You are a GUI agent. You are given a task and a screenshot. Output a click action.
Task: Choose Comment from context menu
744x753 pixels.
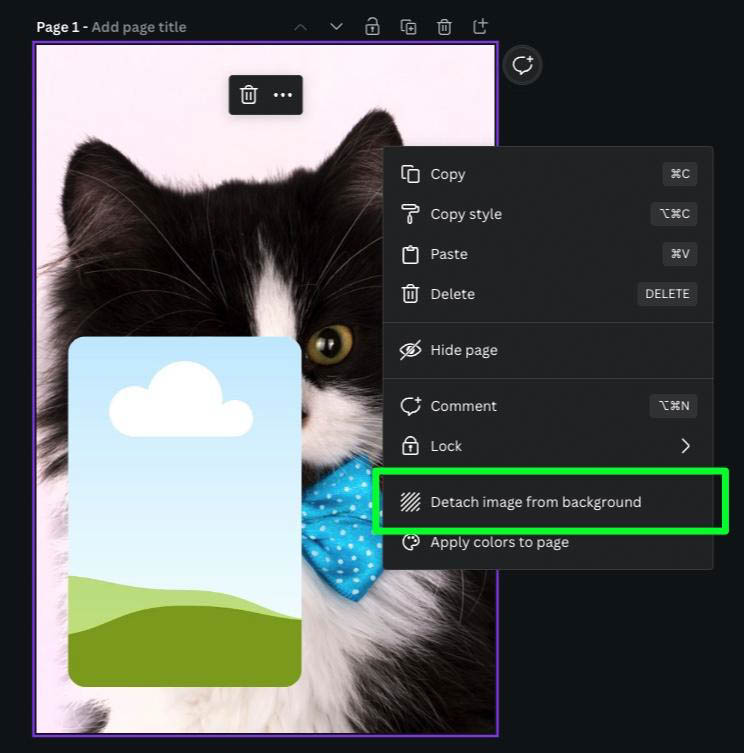(548, 406)
